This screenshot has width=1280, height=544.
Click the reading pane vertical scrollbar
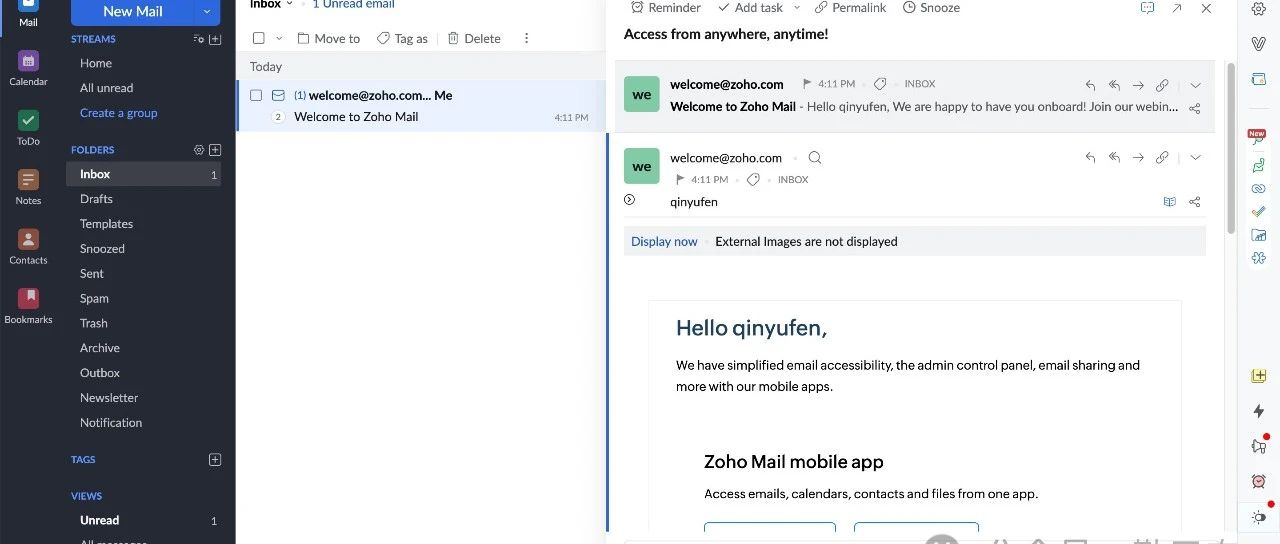click(1231, 148)
